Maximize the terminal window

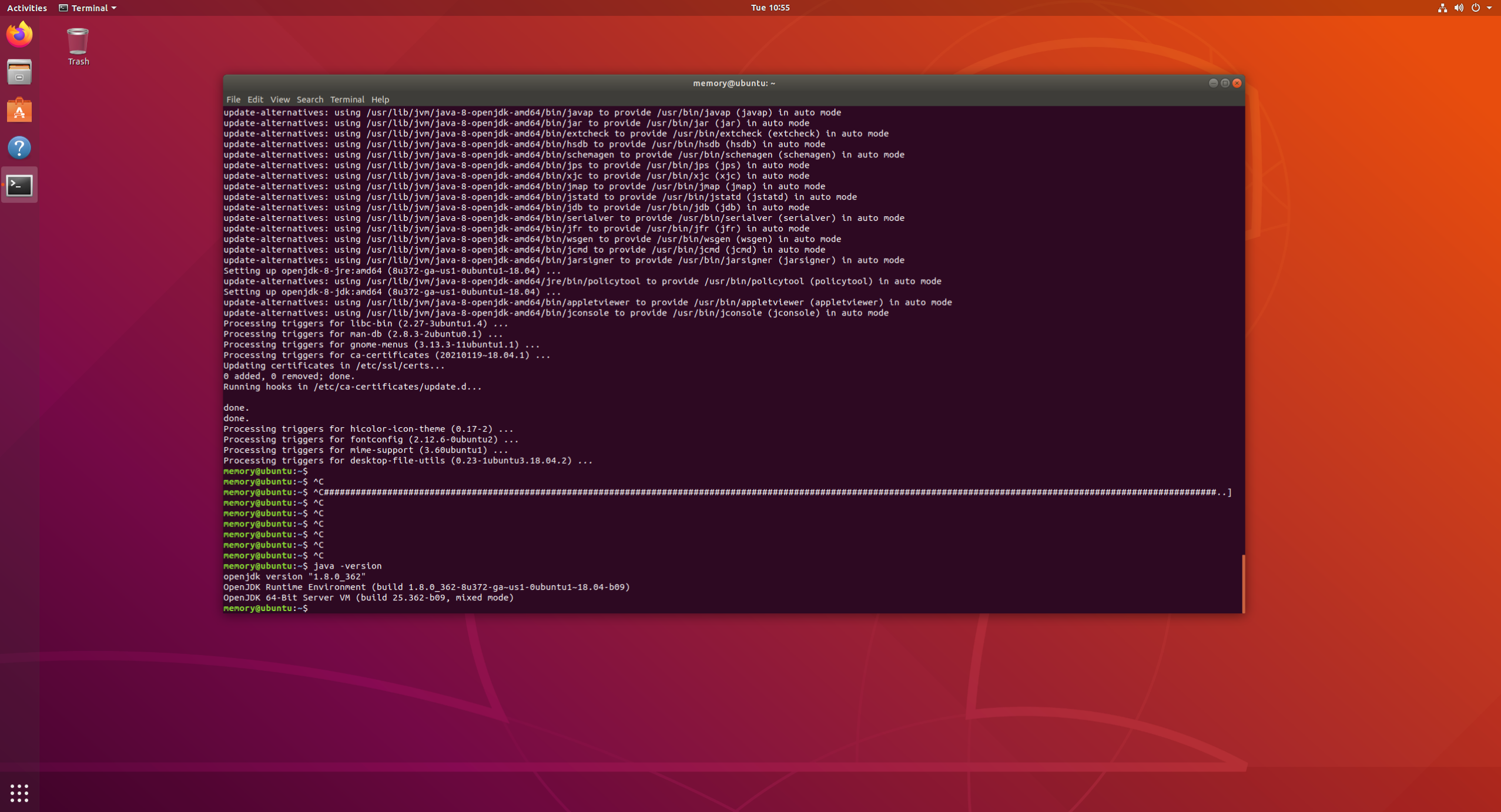[1225, 83]
